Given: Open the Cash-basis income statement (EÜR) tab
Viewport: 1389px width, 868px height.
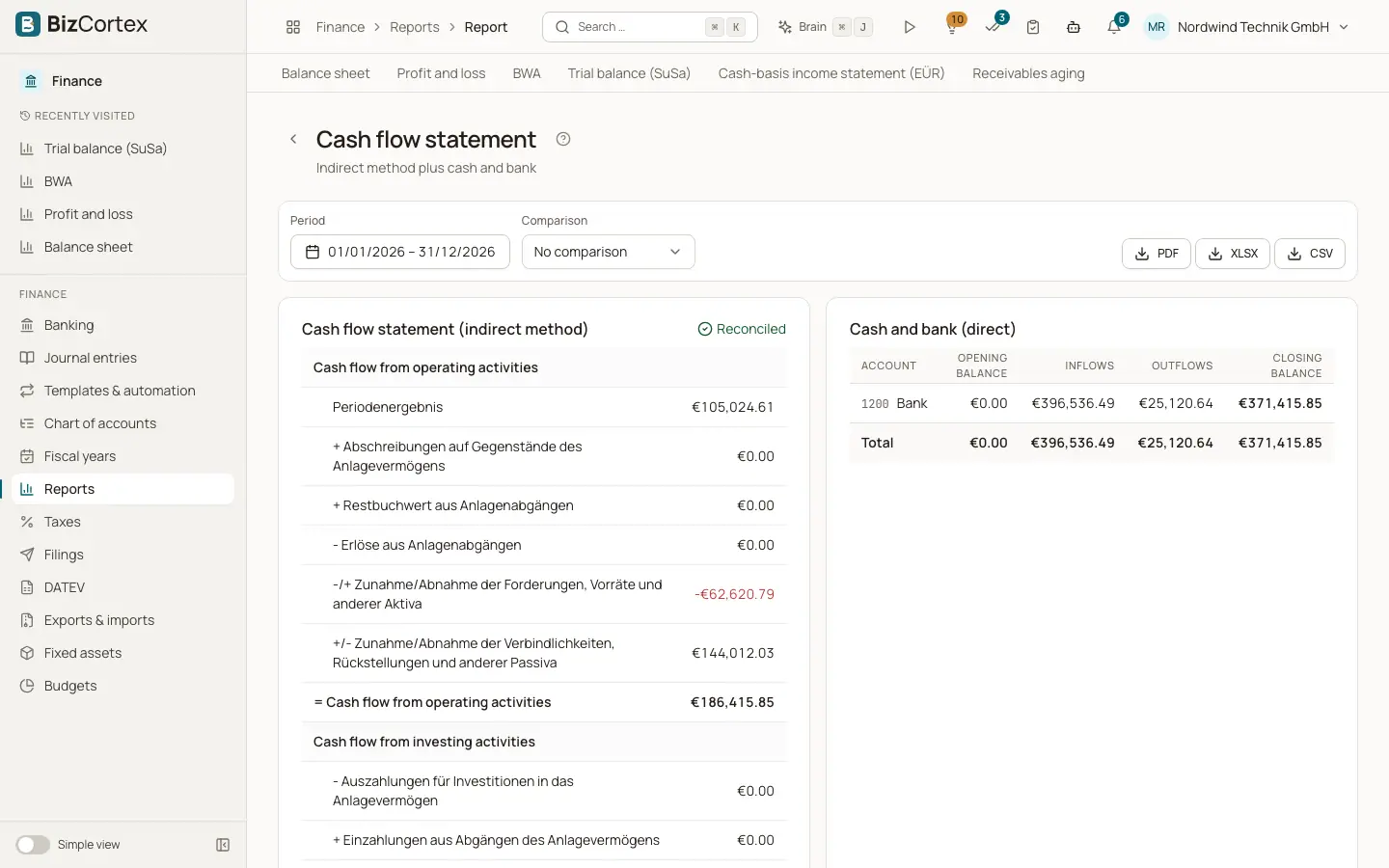Looking at the screenshot, I should (831, 73).
